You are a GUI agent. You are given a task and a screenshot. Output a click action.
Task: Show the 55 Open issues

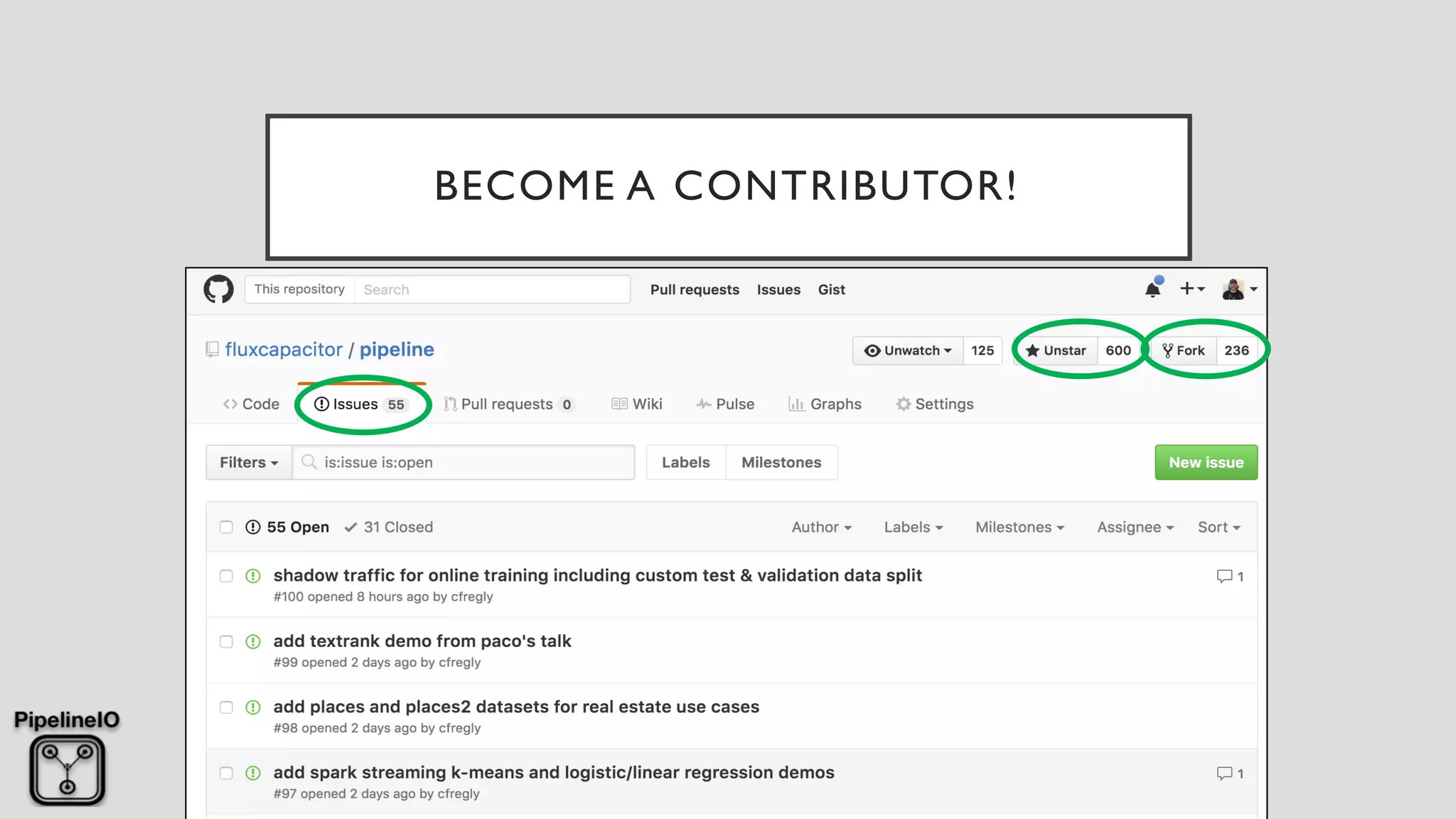pyautogui.click(x=287, y=527)
